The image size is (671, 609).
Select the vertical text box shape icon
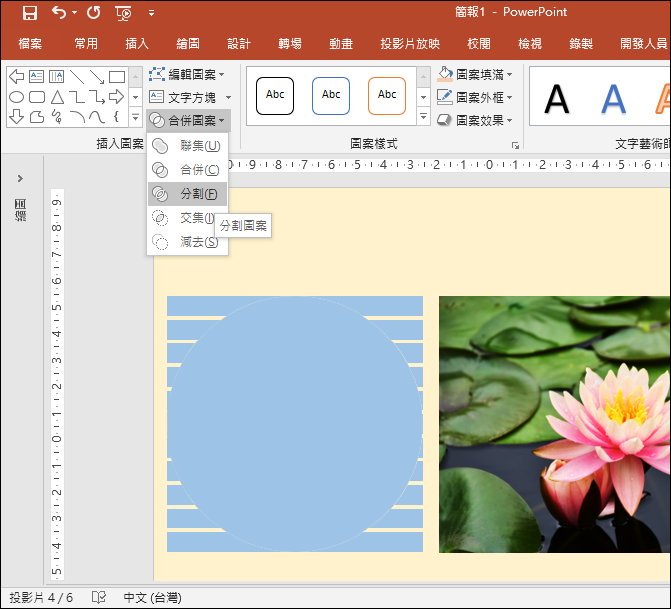coord(56,77)
